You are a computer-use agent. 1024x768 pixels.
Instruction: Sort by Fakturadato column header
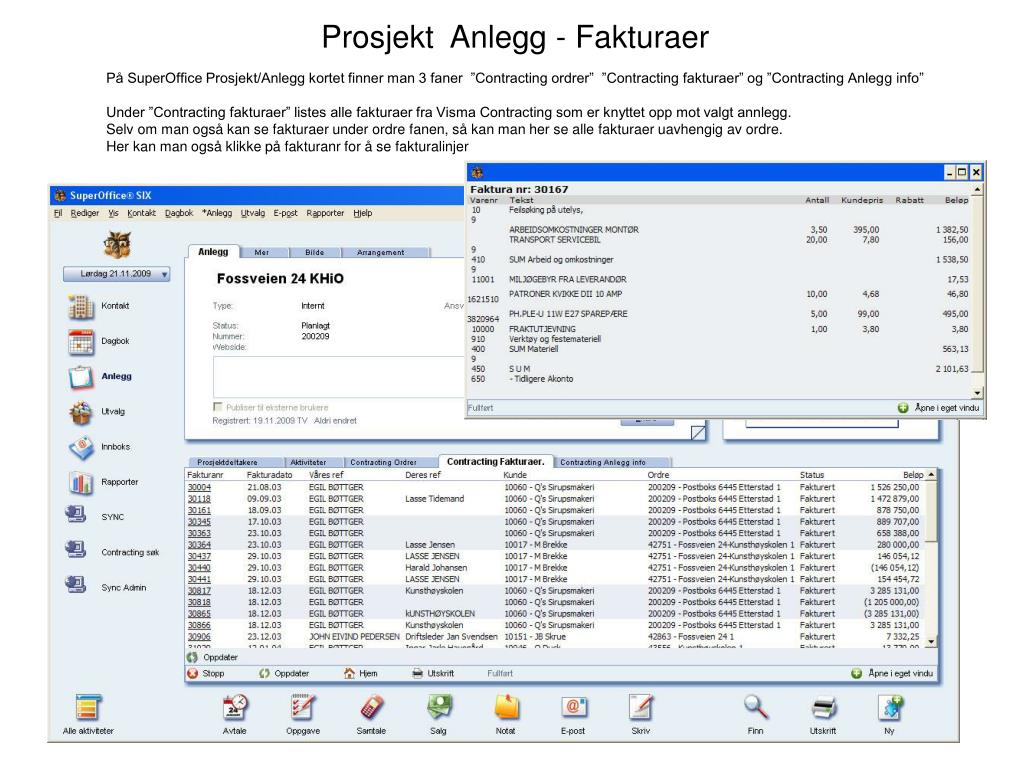270,475
